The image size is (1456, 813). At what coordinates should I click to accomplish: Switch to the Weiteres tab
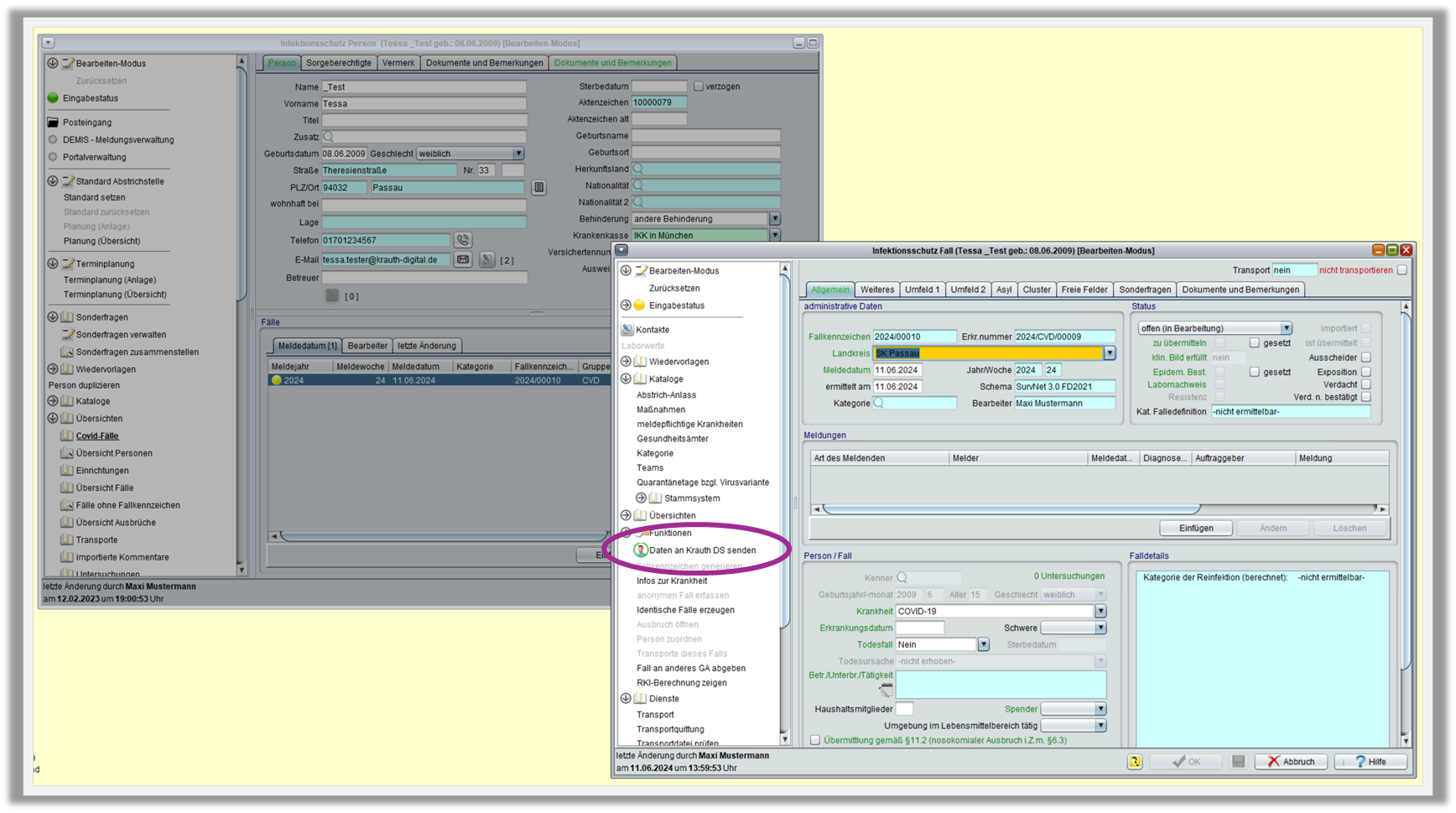(877, 289)
